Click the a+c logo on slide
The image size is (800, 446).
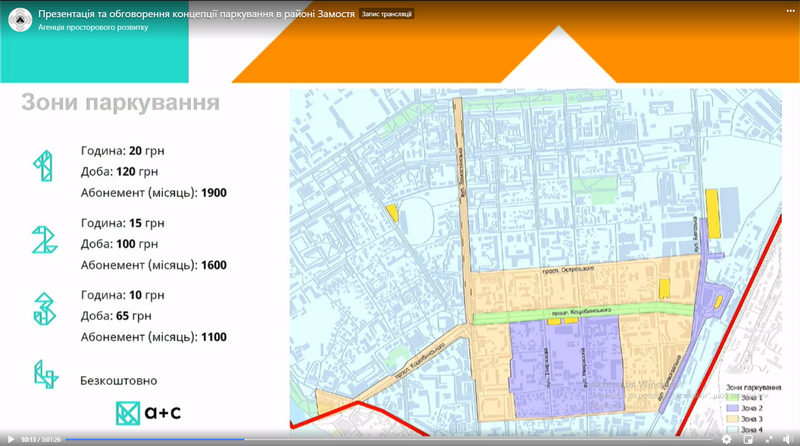point(147,412)
